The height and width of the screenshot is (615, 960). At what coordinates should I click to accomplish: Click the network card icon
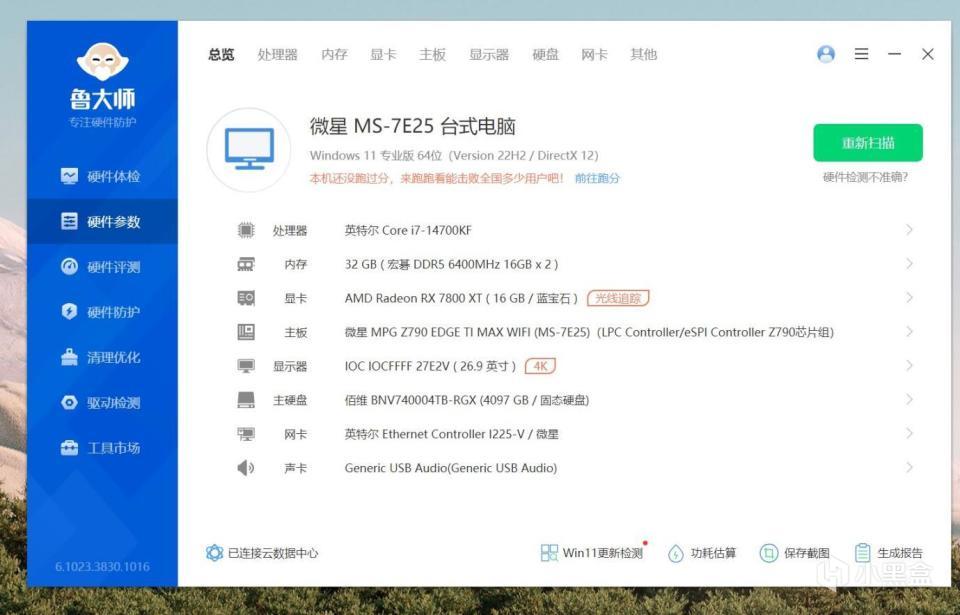(246, 434)
